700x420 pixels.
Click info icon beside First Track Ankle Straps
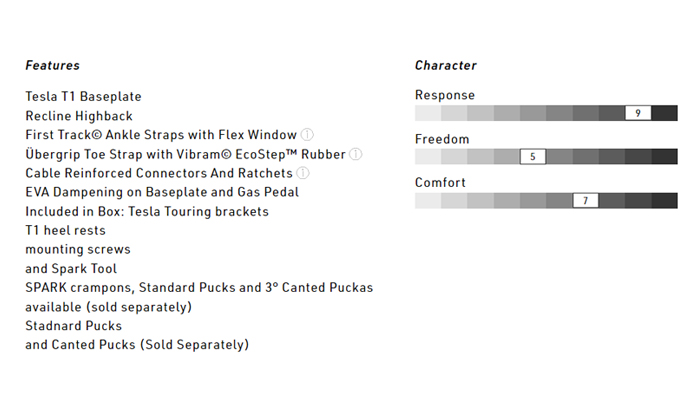pyautogui.click(x=308, y=135)
